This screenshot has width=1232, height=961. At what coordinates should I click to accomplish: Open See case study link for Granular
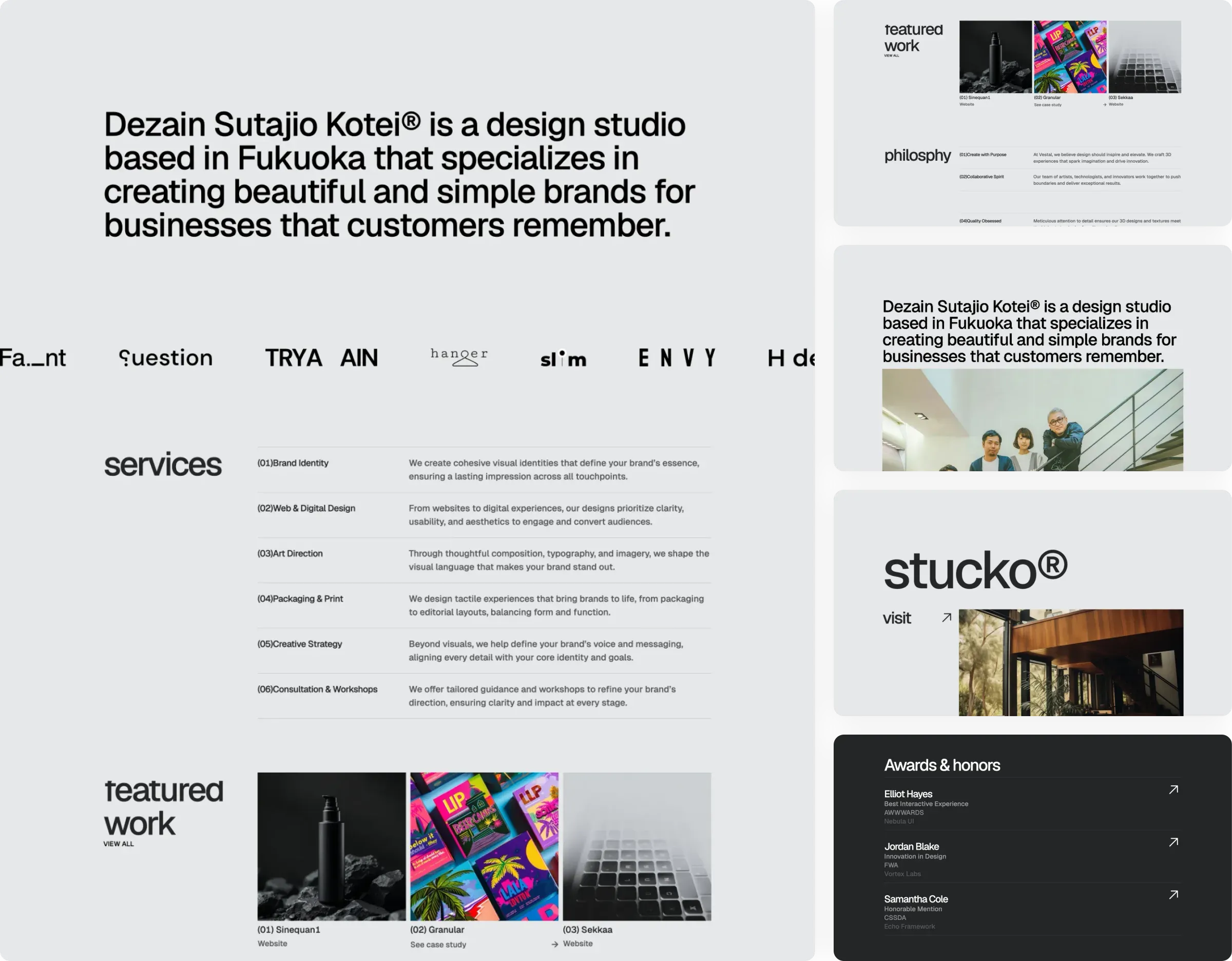(438, 945)
